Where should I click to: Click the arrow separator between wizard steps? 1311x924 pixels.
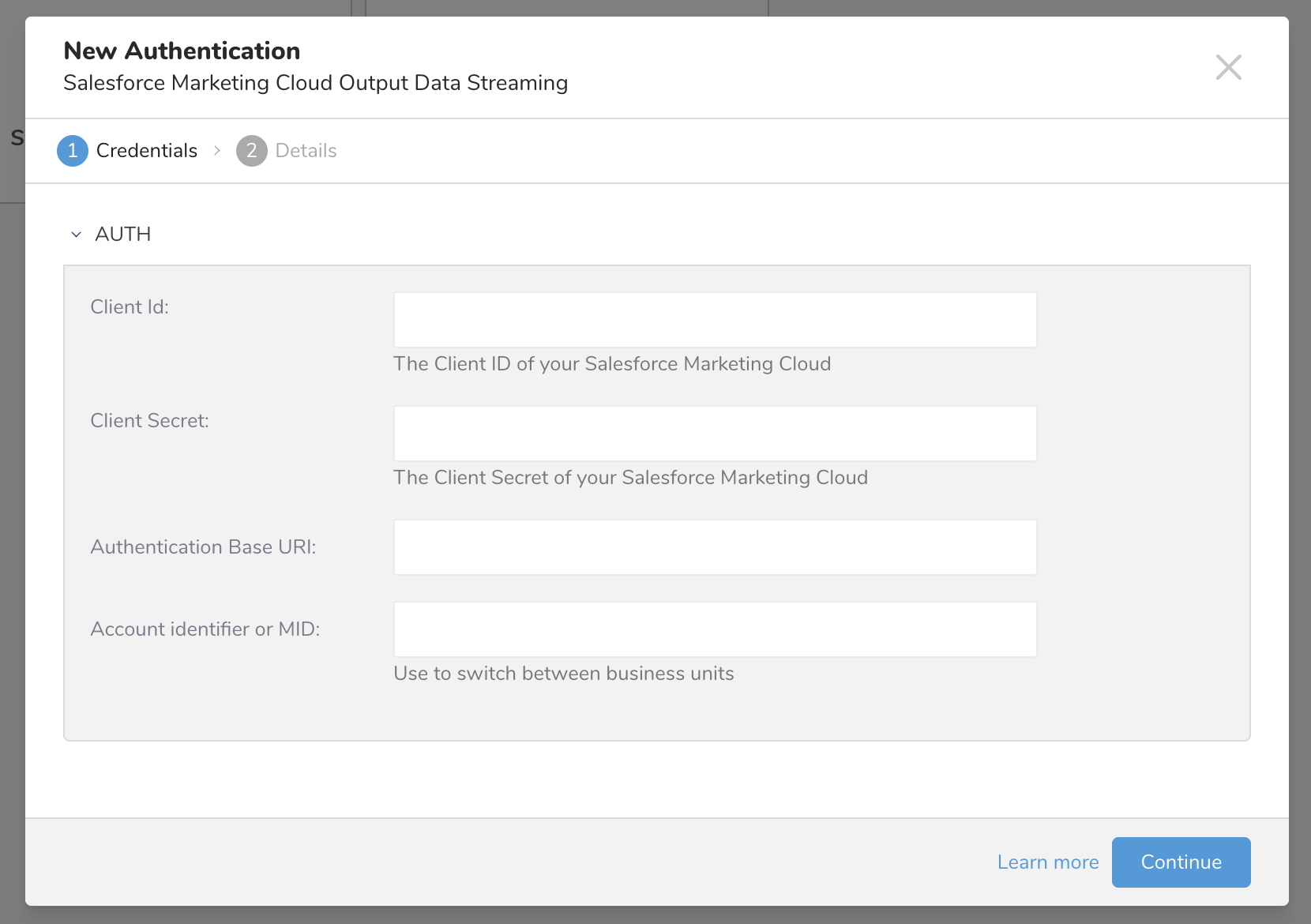point(217,151)
